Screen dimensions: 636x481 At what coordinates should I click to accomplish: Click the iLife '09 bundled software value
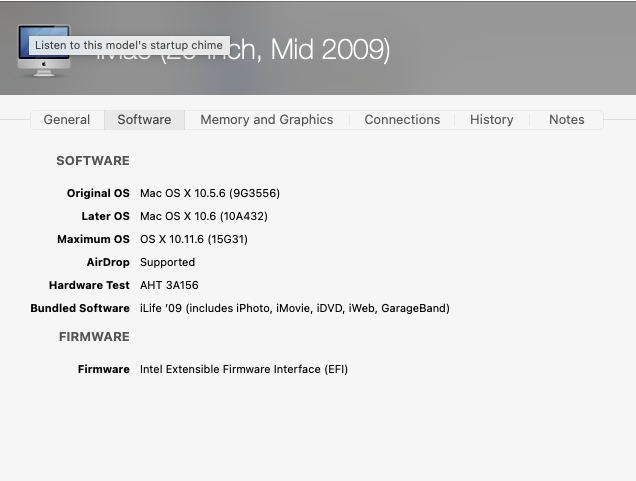(x=294, y=308)
